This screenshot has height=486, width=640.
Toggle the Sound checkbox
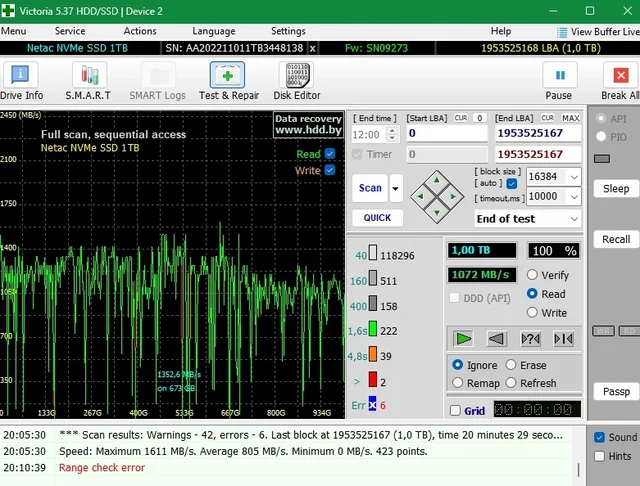[599, 437]
